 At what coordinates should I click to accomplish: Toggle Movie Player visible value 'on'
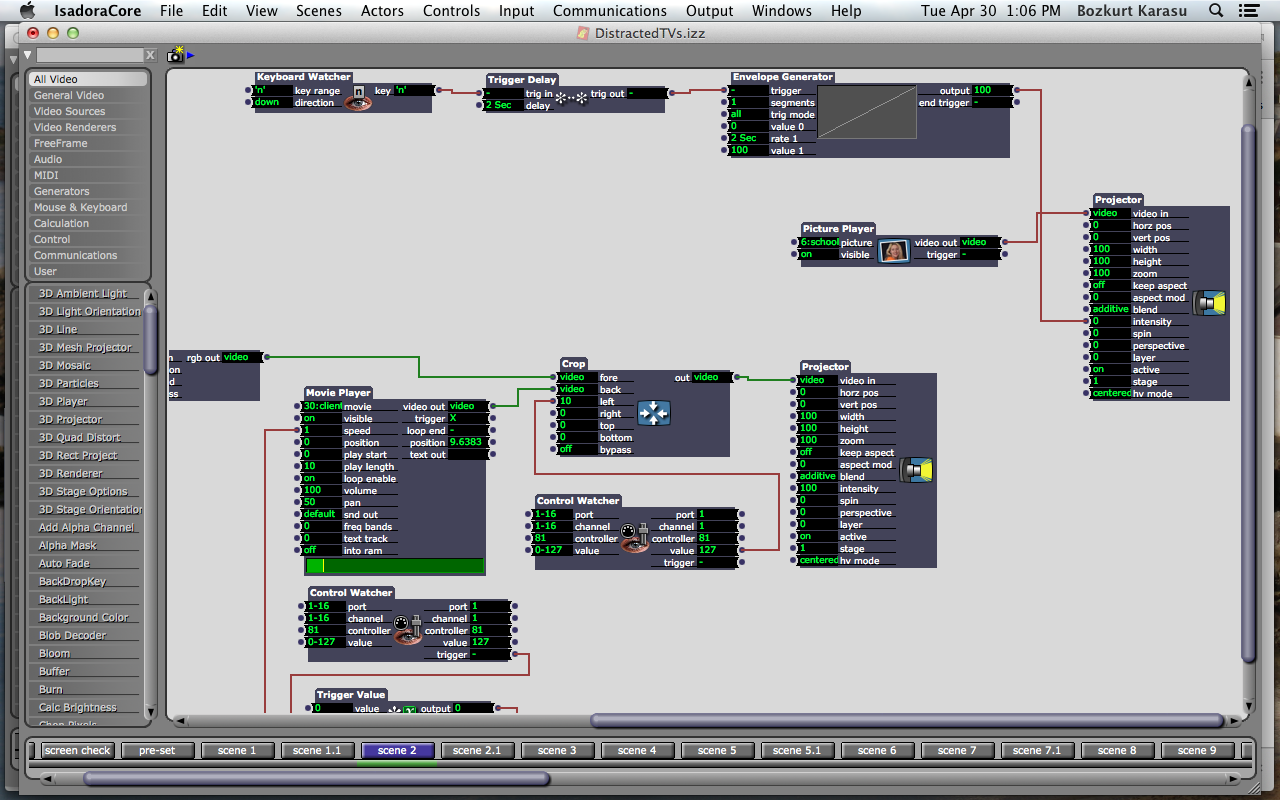(x=321, y=419)
